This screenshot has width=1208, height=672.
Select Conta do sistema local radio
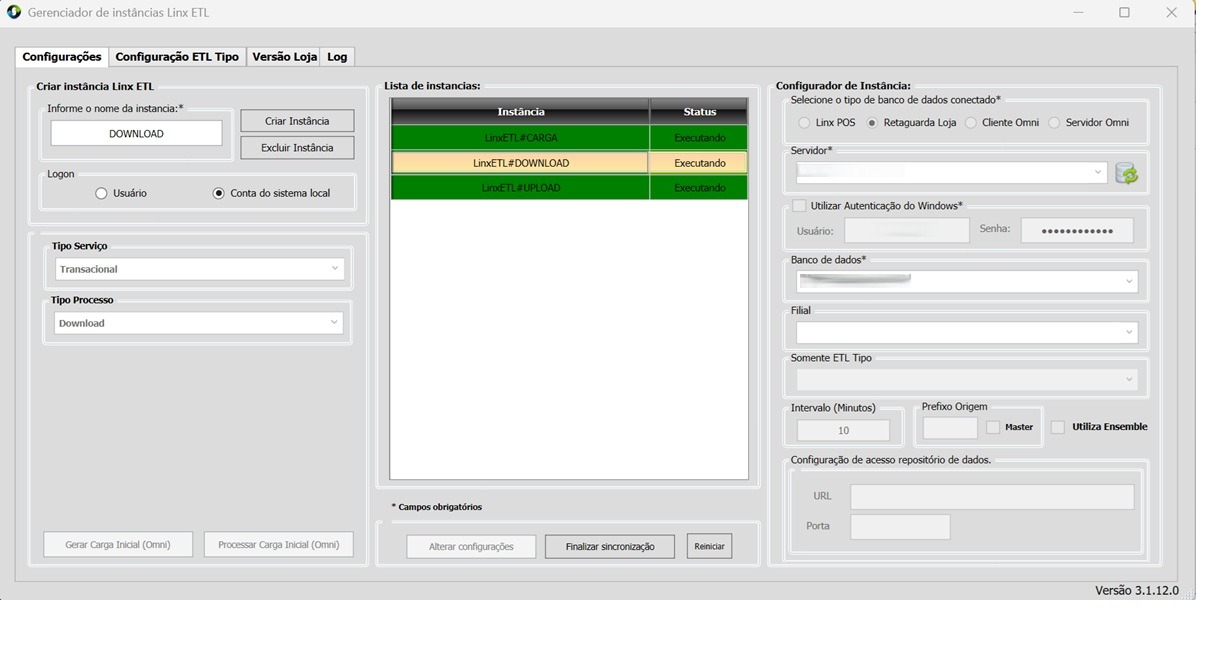(219, 193)
